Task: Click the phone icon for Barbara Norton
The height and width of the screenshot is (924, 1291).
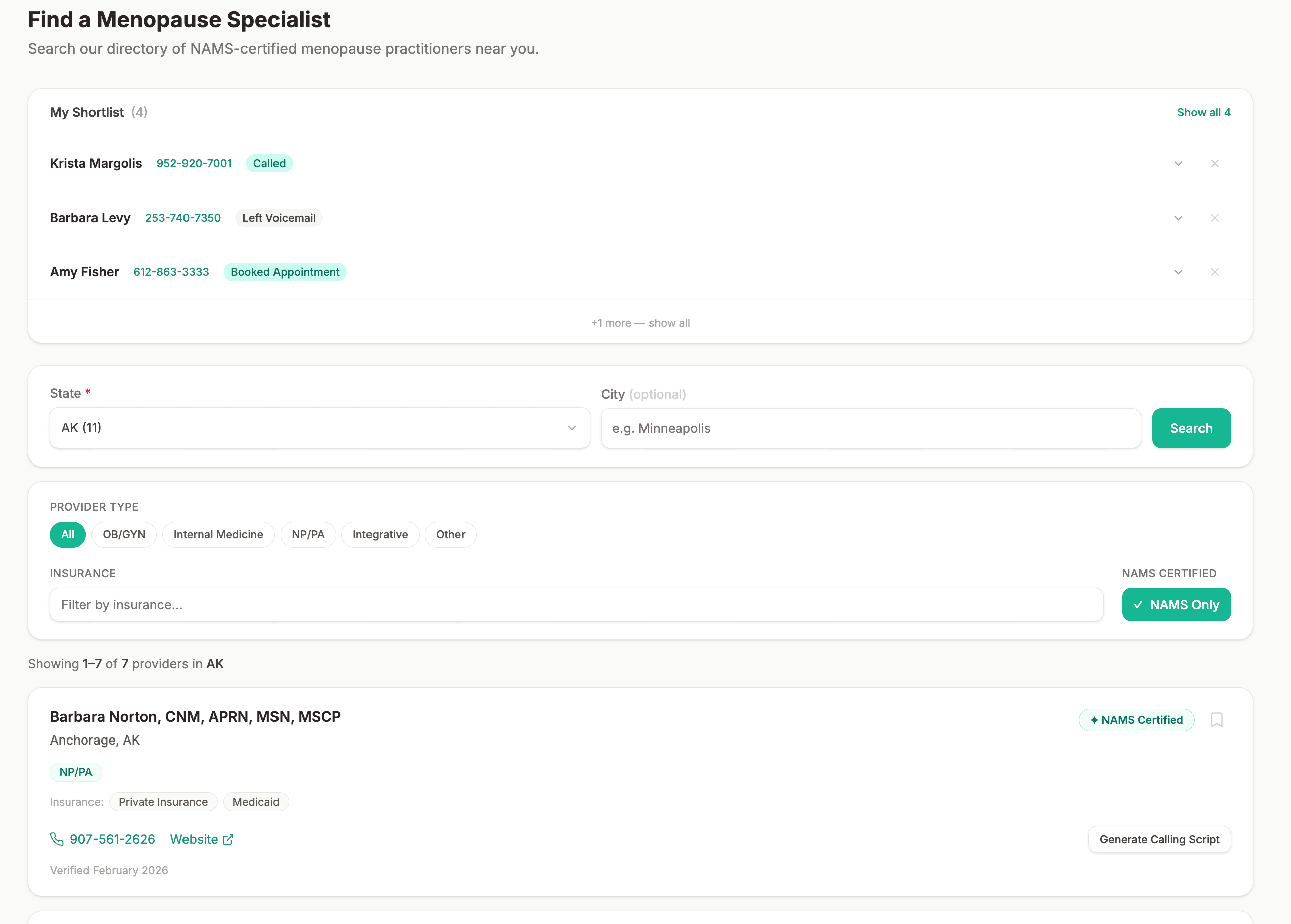Action: (x=57, y=839)
